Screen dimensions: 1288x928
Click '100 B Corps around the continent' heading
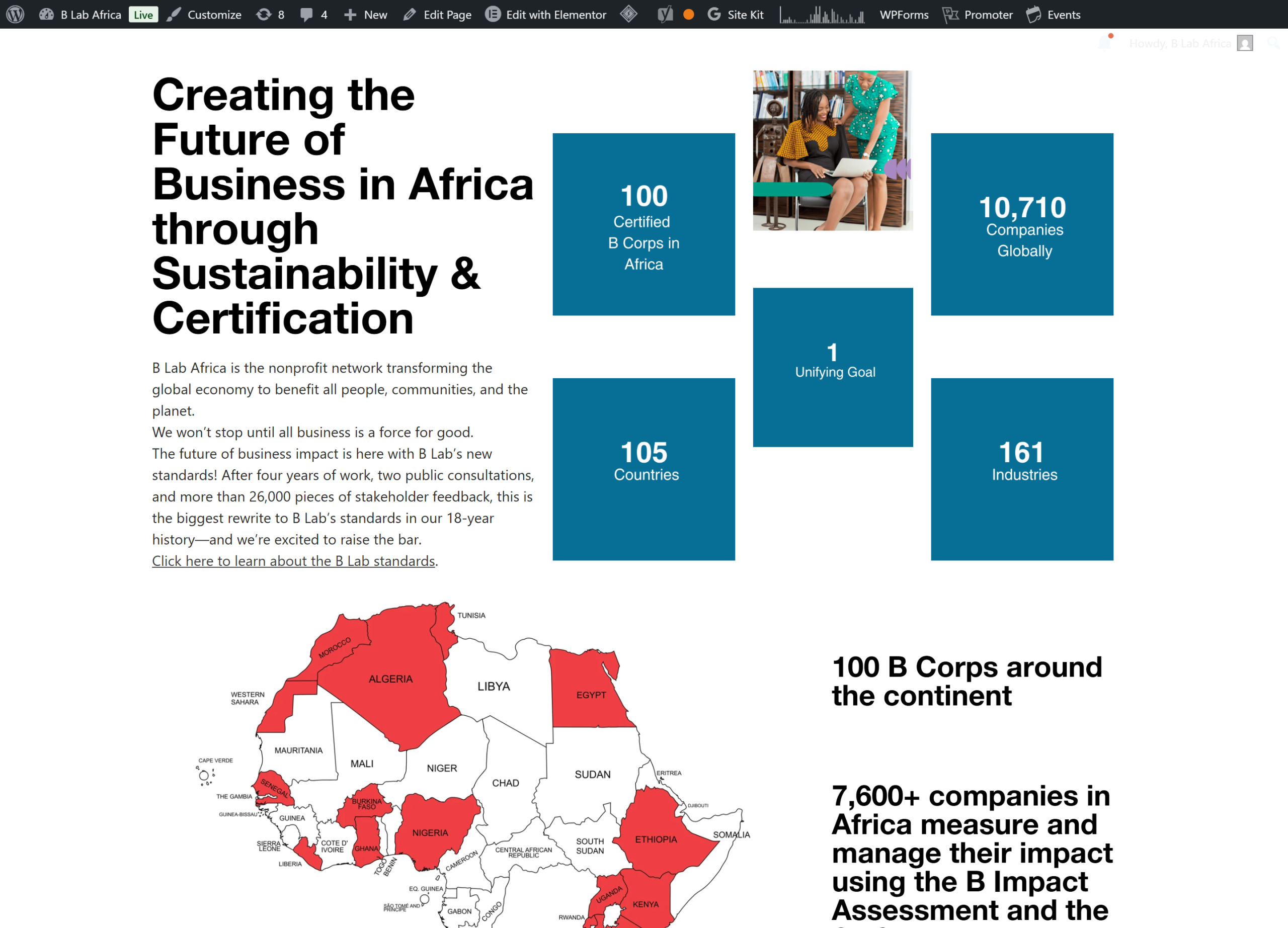[967, 681]
